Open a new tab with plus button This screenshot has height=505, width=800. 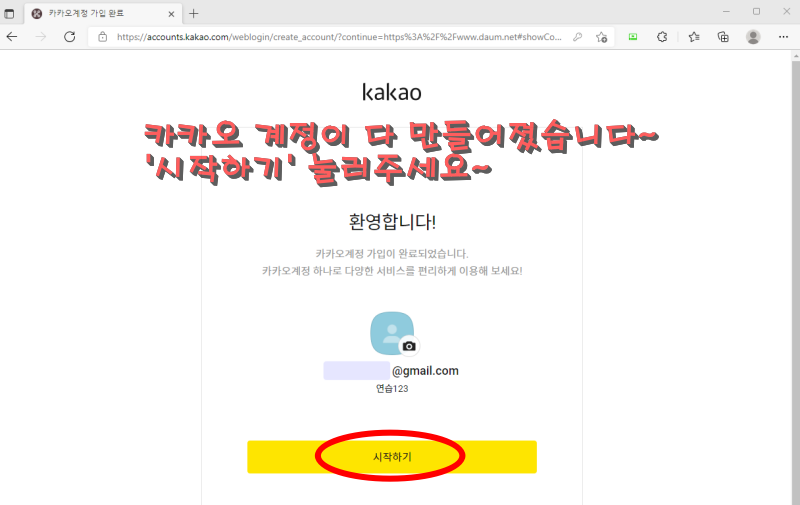193,14
